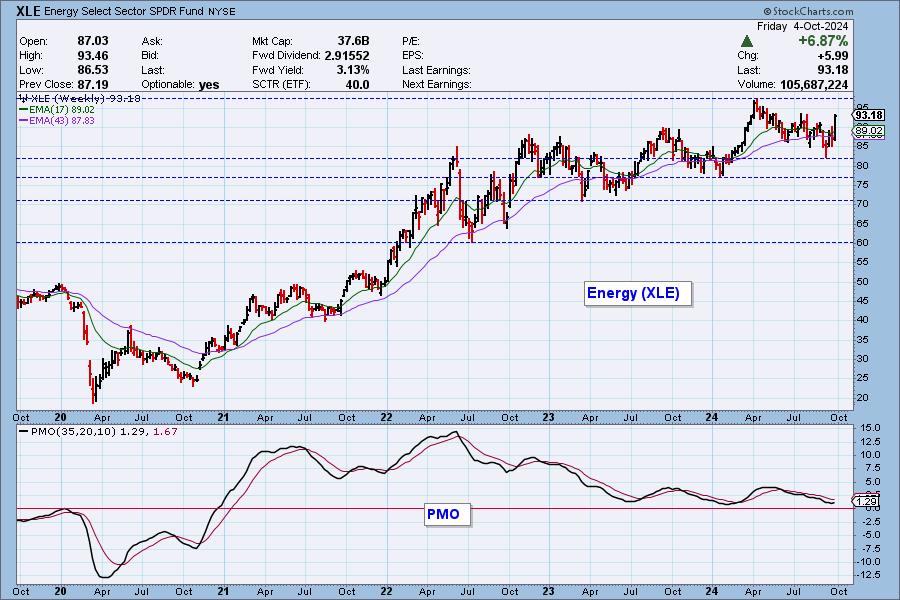900x600 pixels.
Task: Click the Last Earnings: label
Action: (x=436, y=70)
